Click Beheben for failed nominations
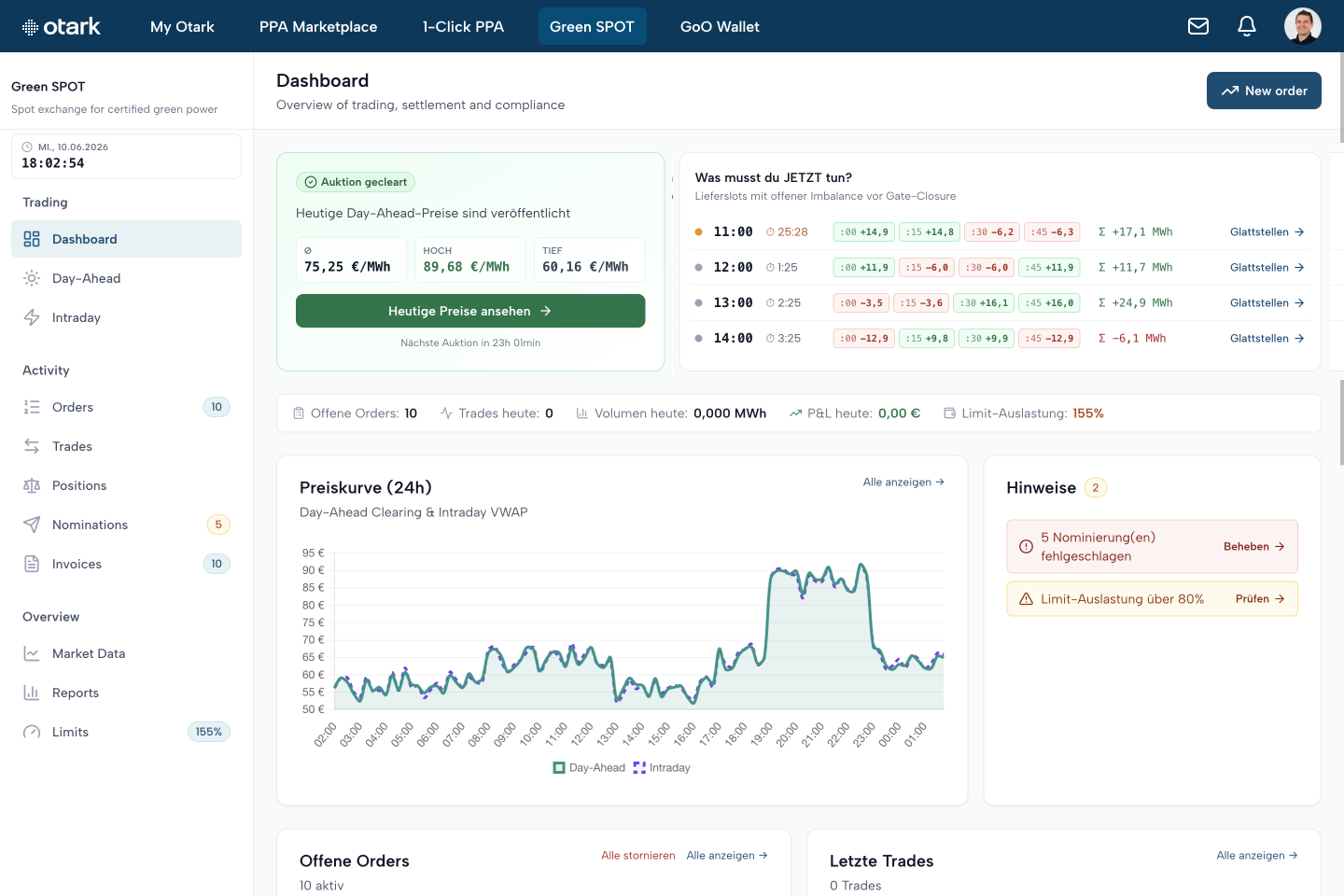The image size is (1344, 896). (1253, 546)
